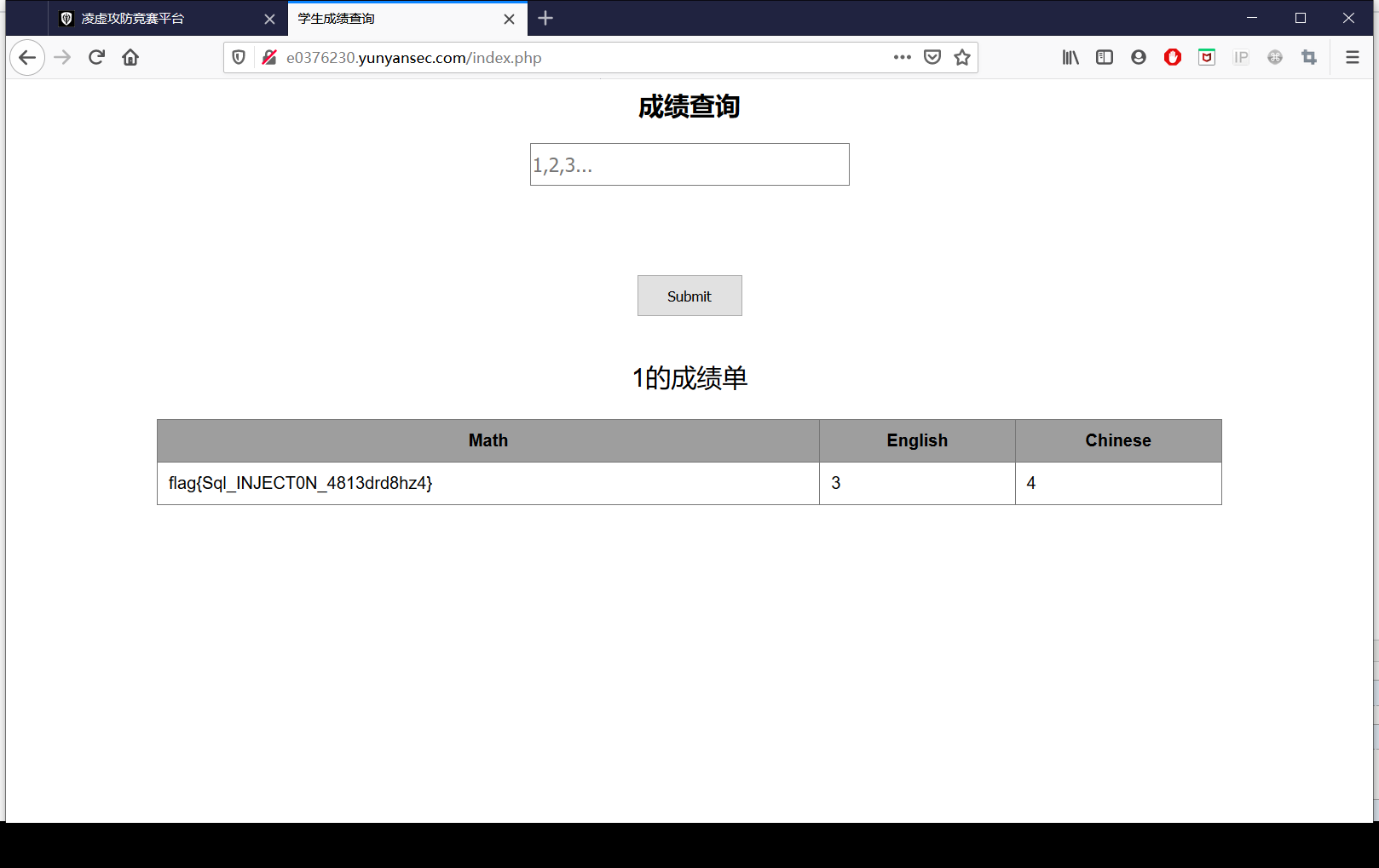
Task: Show the insecure connection site info
Action: tap(269, 57)
